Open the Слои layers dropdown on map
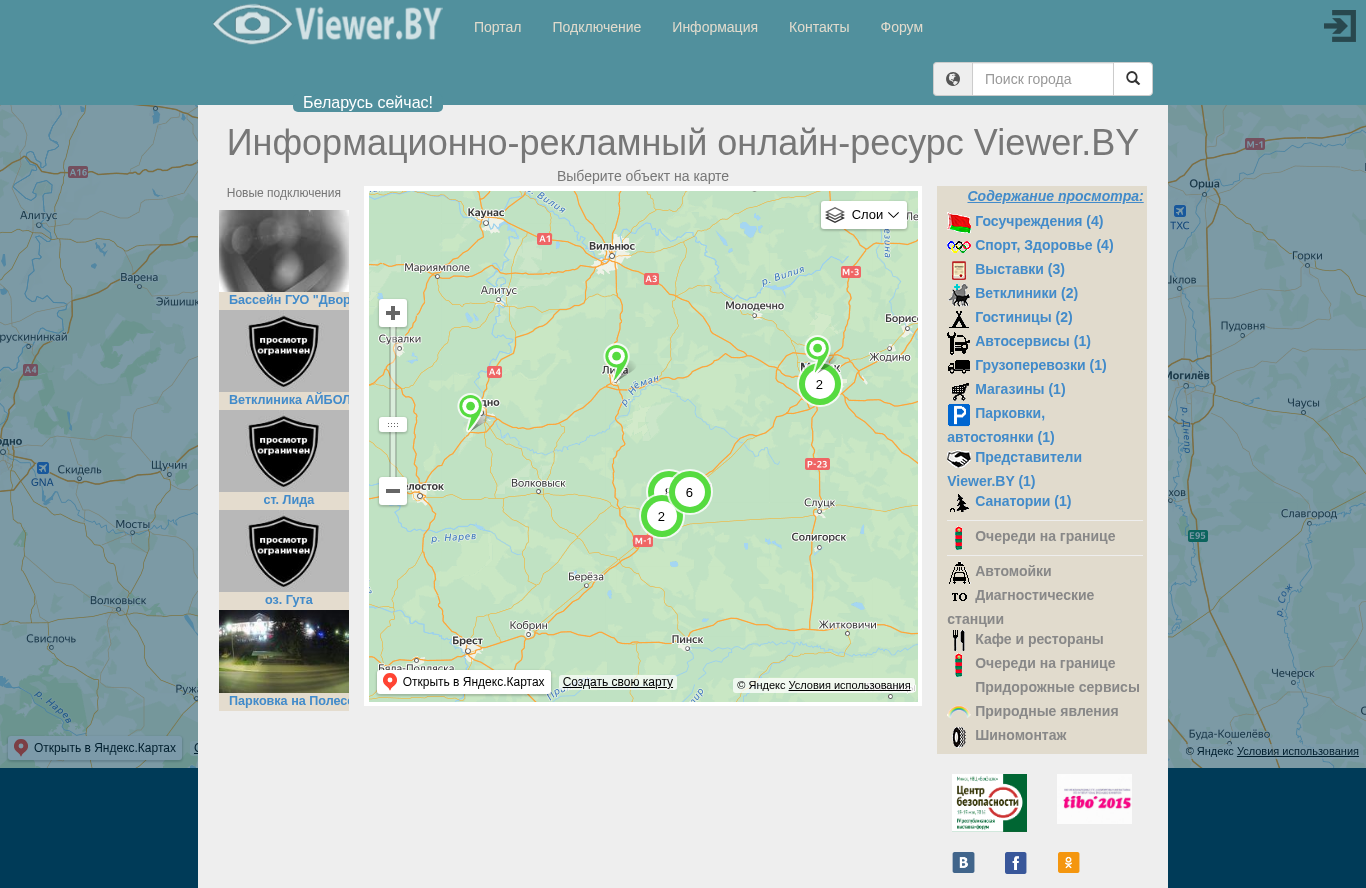The image size is (1366, 888). pyautogui.click(x=864, y=215)
